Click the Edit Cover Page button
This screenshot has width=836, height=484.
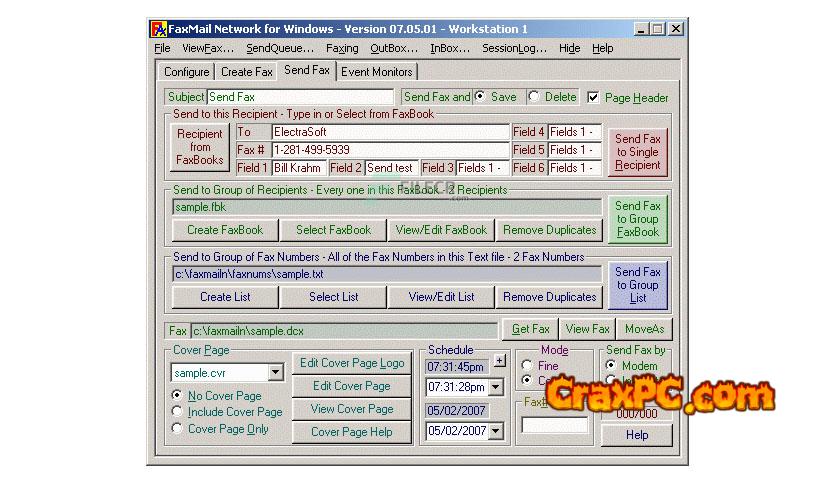pyautogui.click(x=352, y=386)
